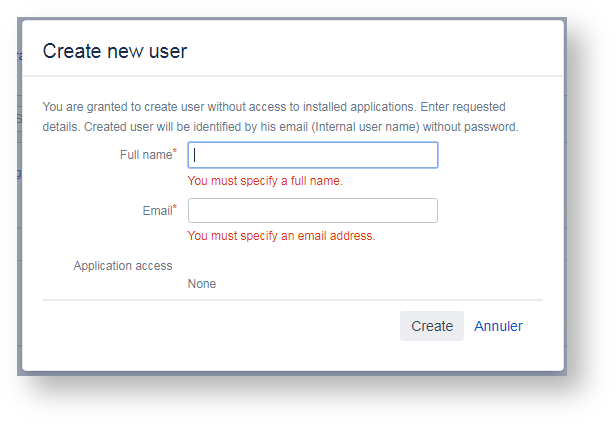Click the red asterisk beside Email
This screenshot has width=615, height=424.
[x=175, y=208]
